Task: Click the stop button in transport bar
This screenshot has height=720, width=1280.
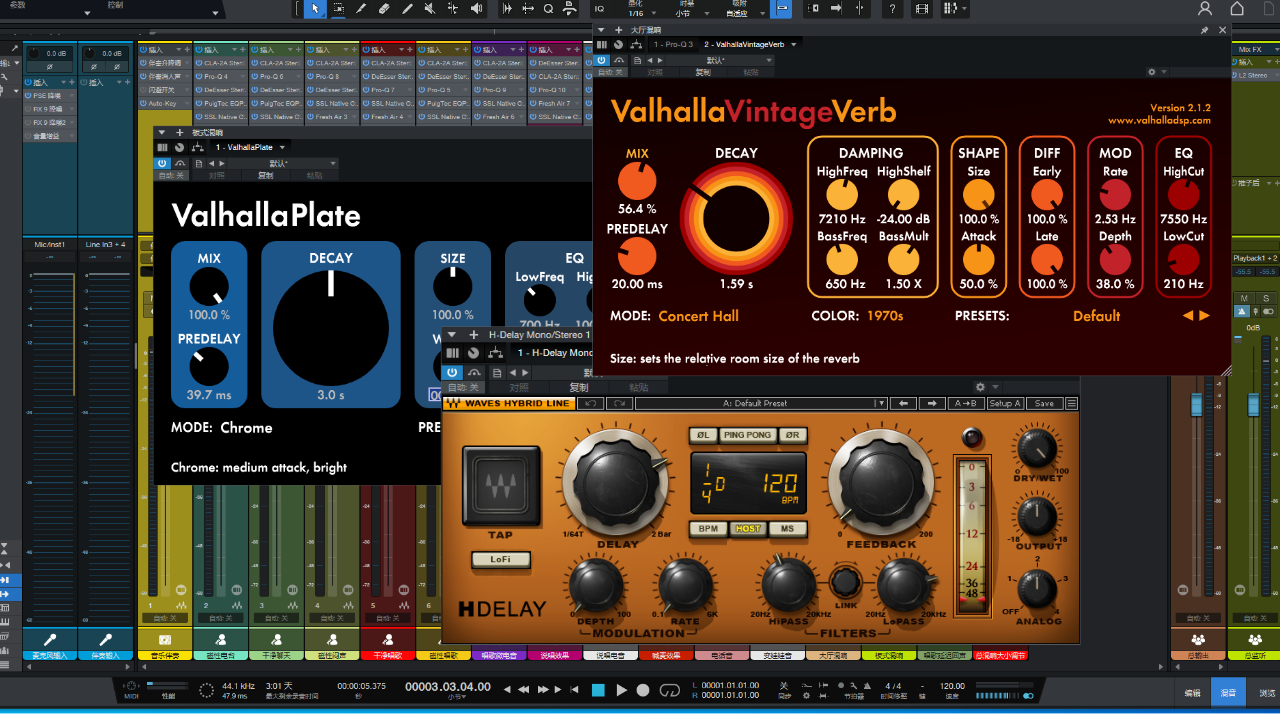Action: pos(598,690)
